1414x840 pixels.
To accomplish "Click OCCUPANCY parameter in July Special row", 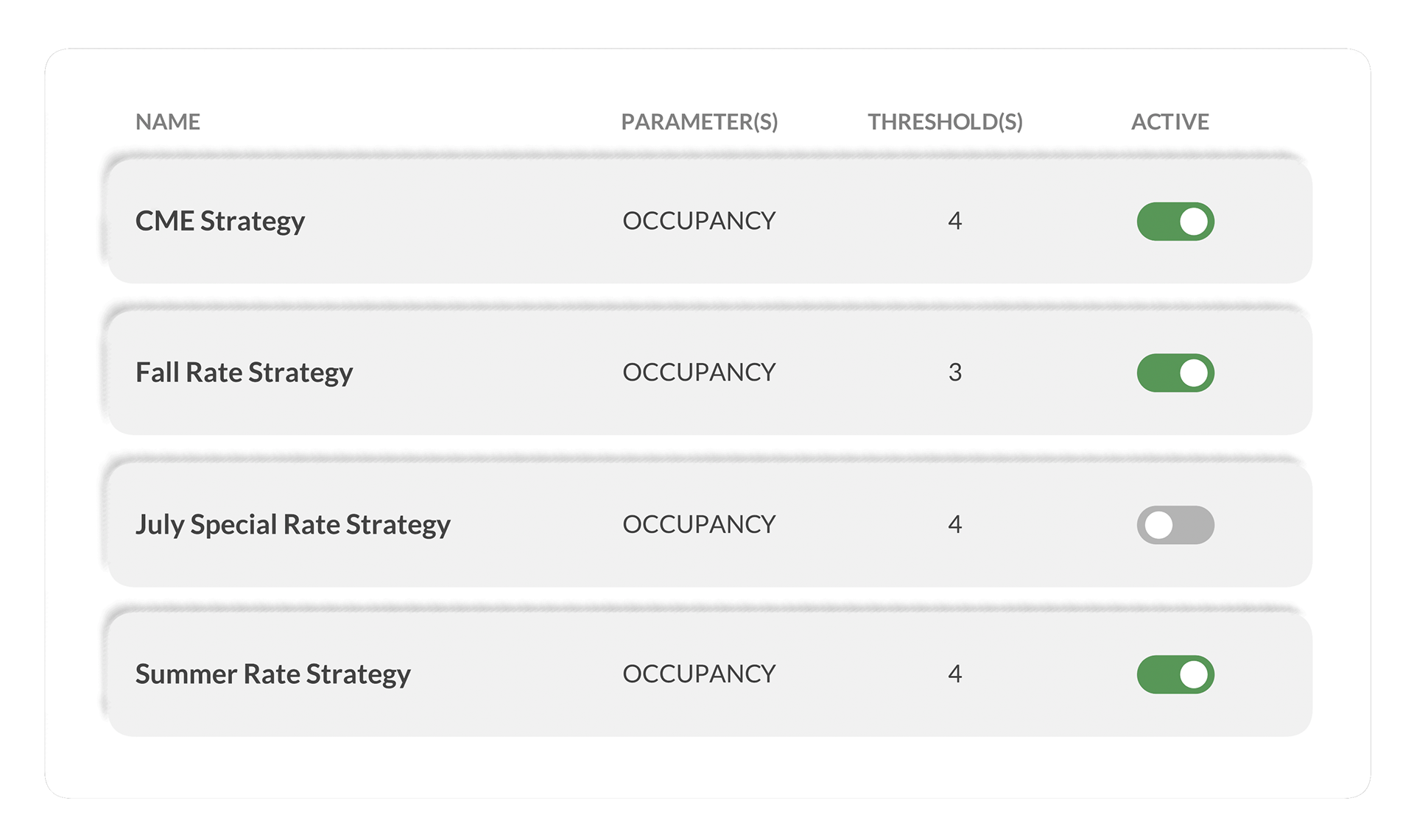I will click(699, 524).
